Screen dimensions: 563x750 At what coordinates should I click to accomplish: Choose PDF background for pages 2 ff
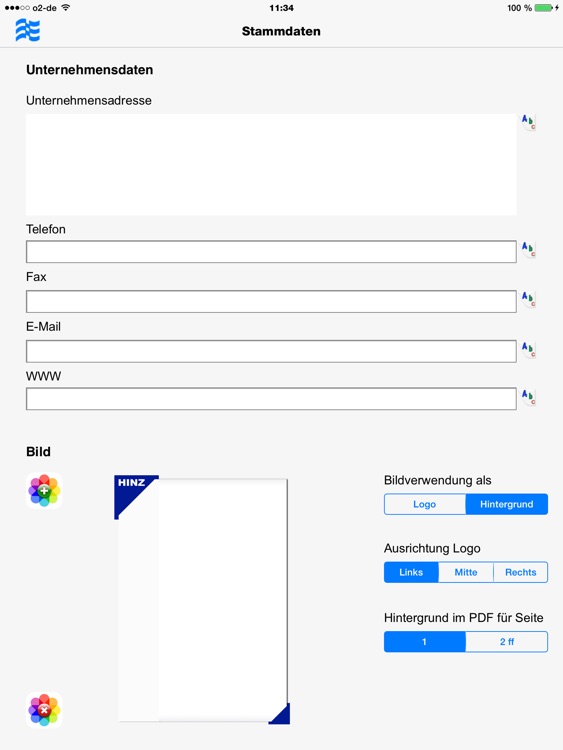[507, 641]
